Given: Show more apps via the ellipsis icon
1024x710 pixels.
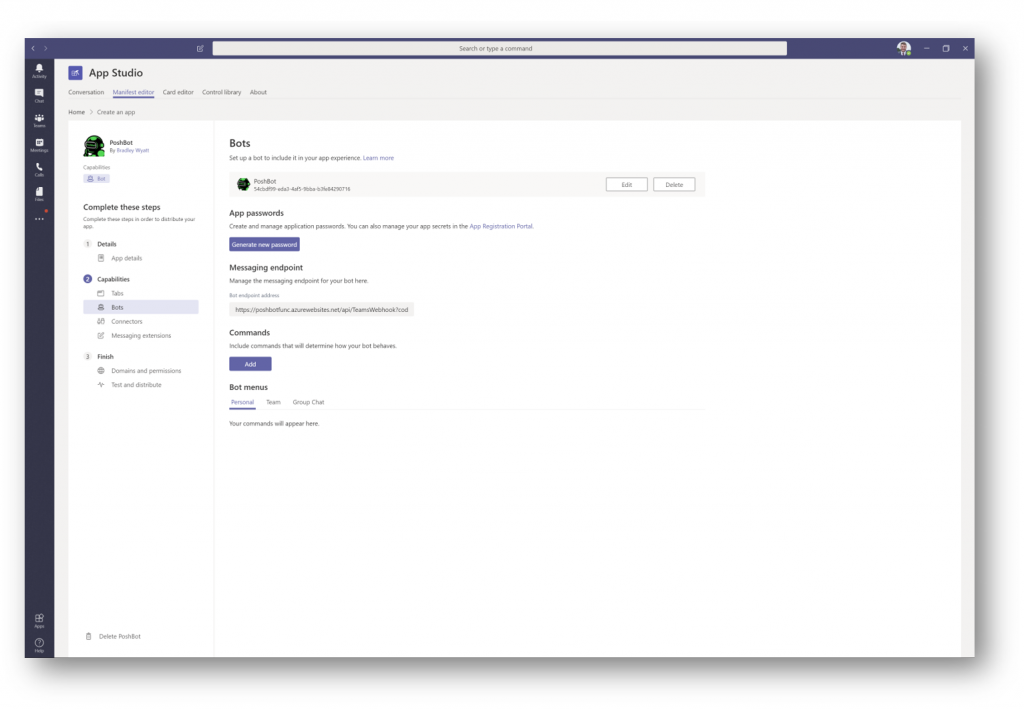Looking at the screenshot, I should tap(39, 219).
